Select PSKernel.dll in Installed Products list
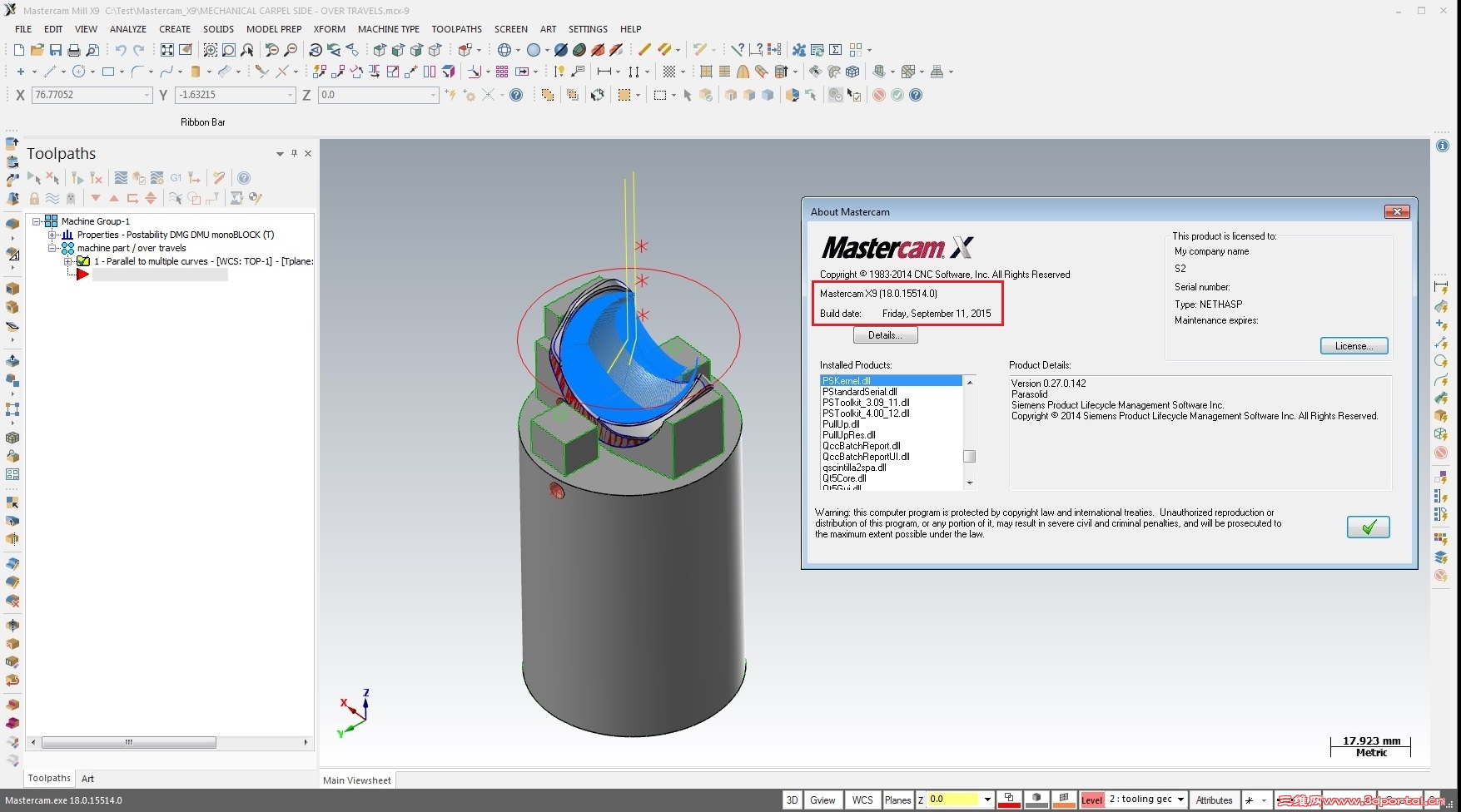 pyautogui.click(x=891, y=381)
